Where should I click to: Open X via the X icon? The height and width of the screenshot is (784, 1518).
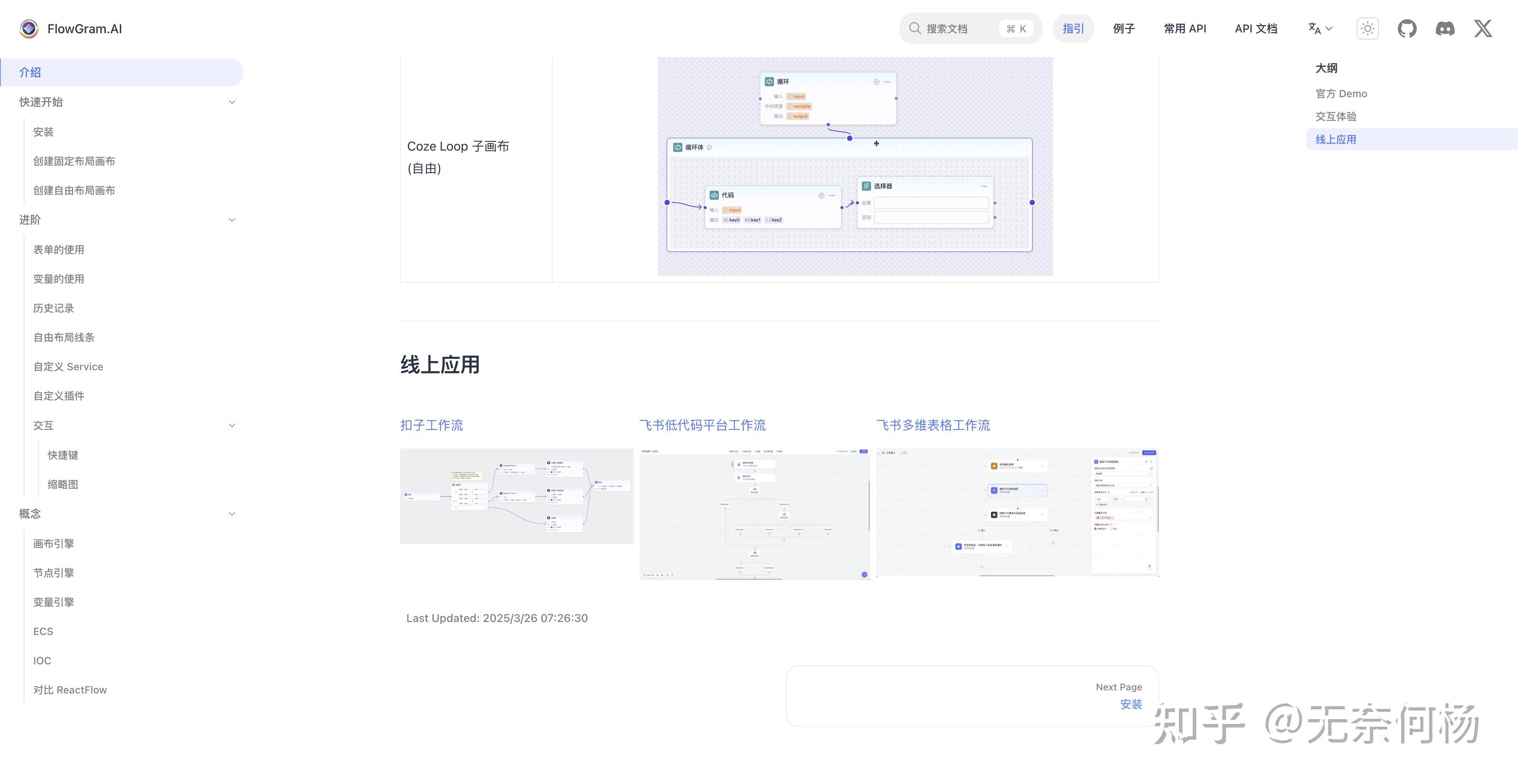pos(1483,28)
